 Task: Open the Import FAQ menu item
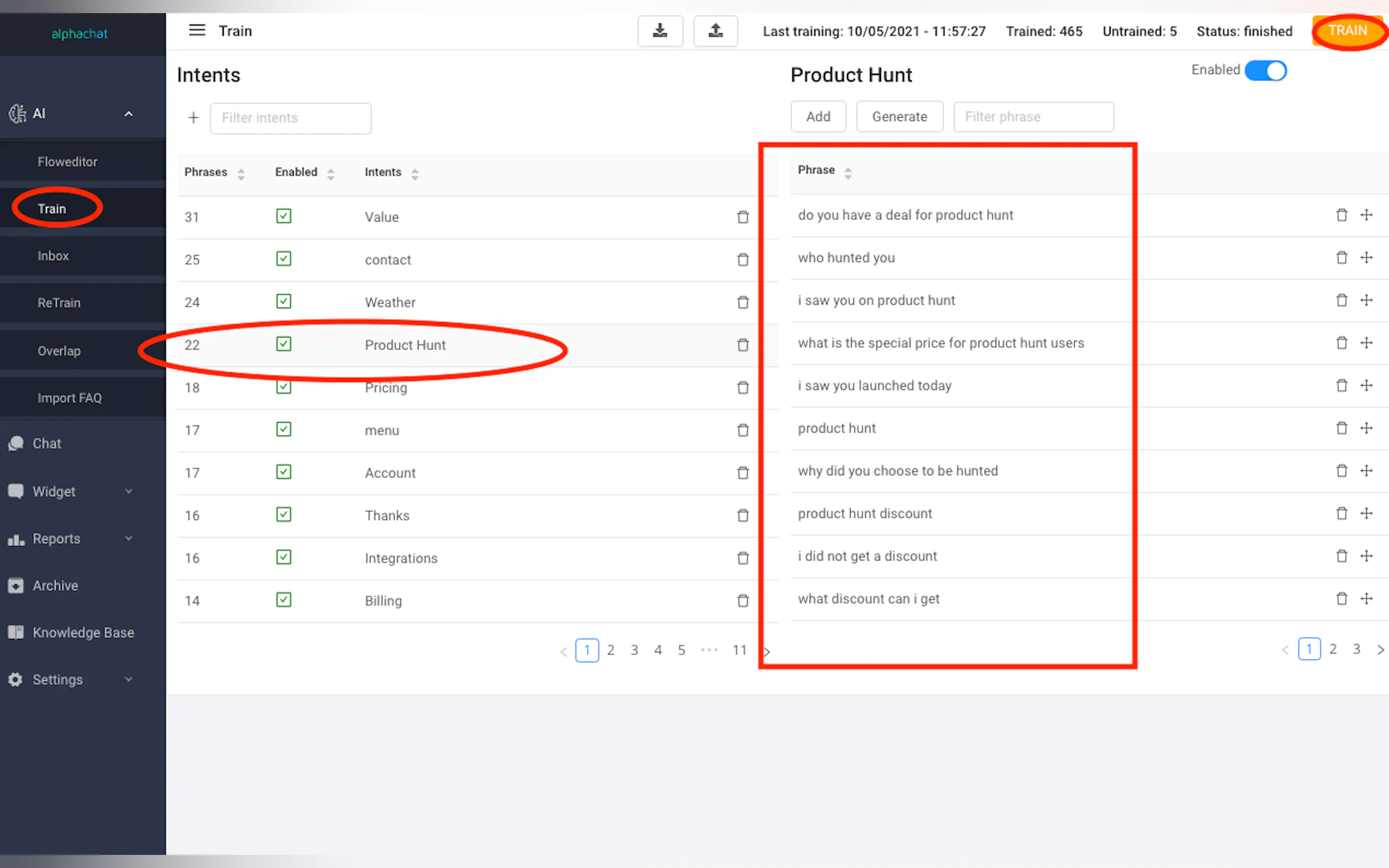pyautogui.click(x=69, y=398)
